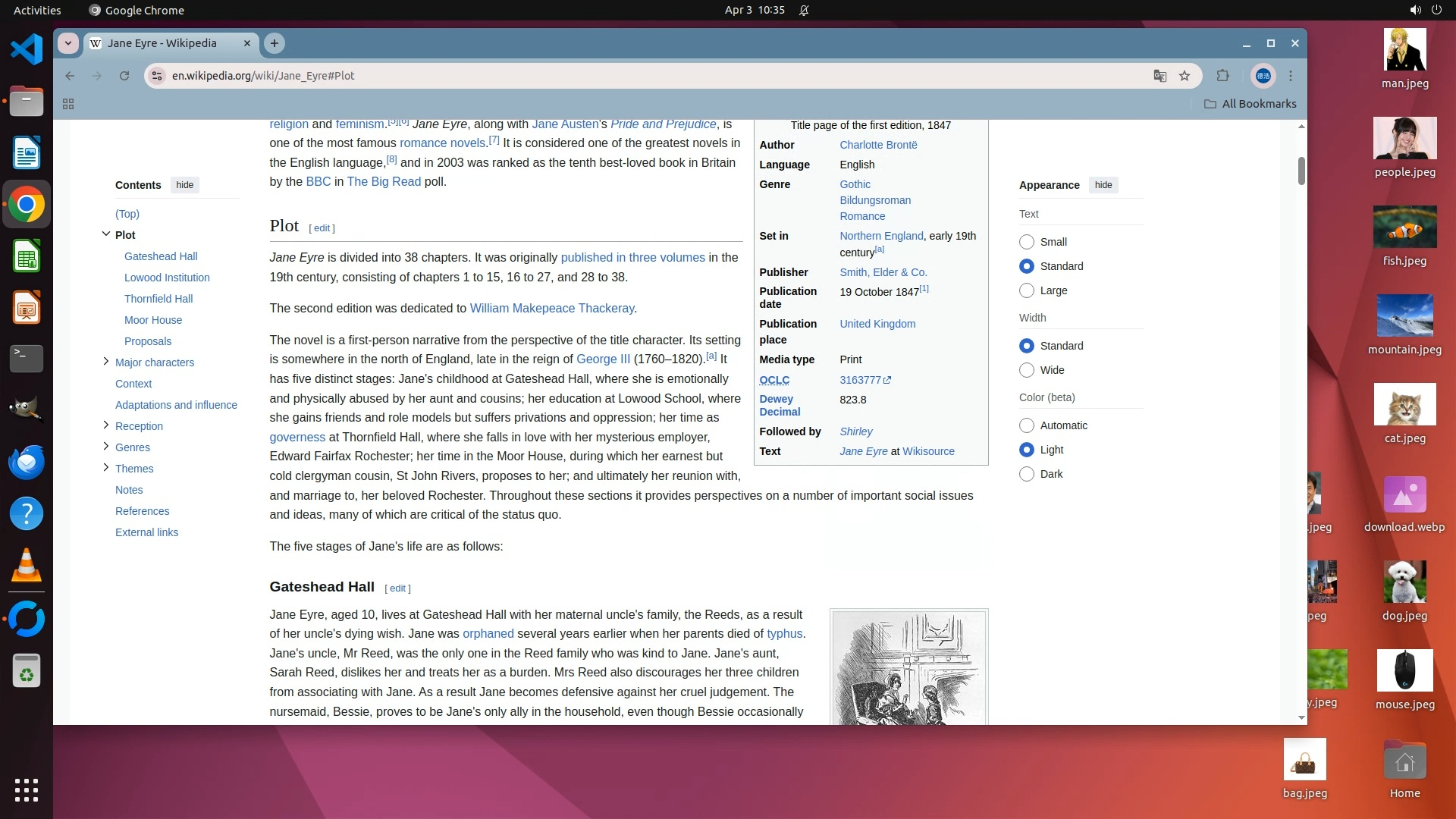Open Chrome three-dot menu
The height and width of the screenshot is (819, 1456).
pyautogui.click(x=1291, y=76)
